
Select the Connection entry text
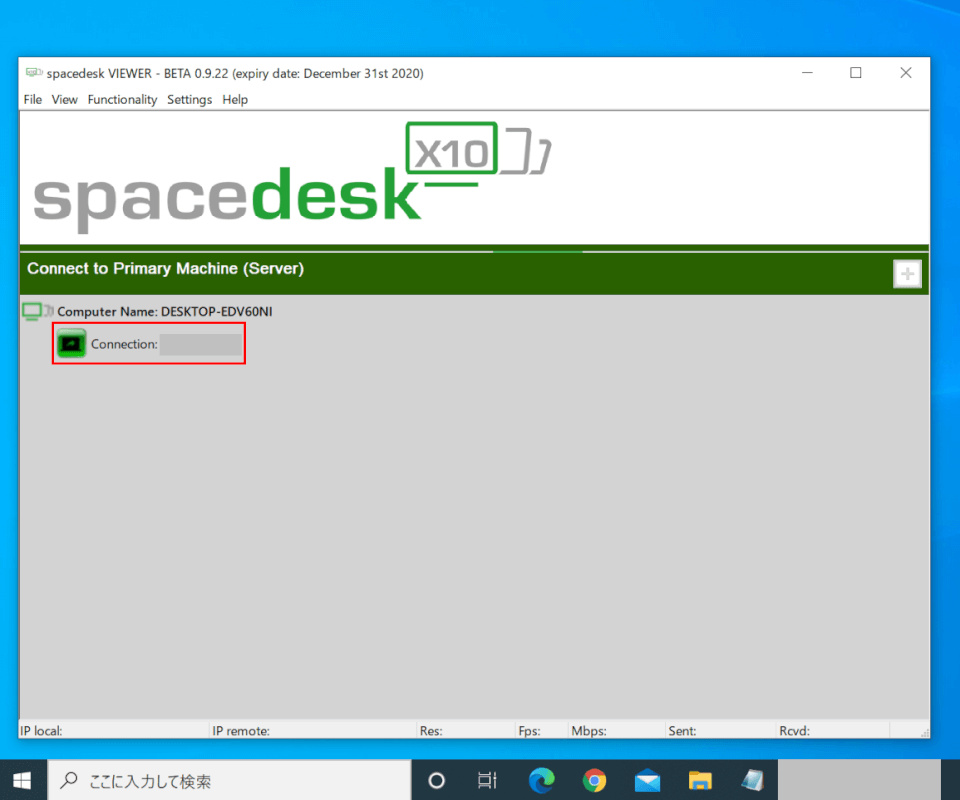(x=124, y=344)
